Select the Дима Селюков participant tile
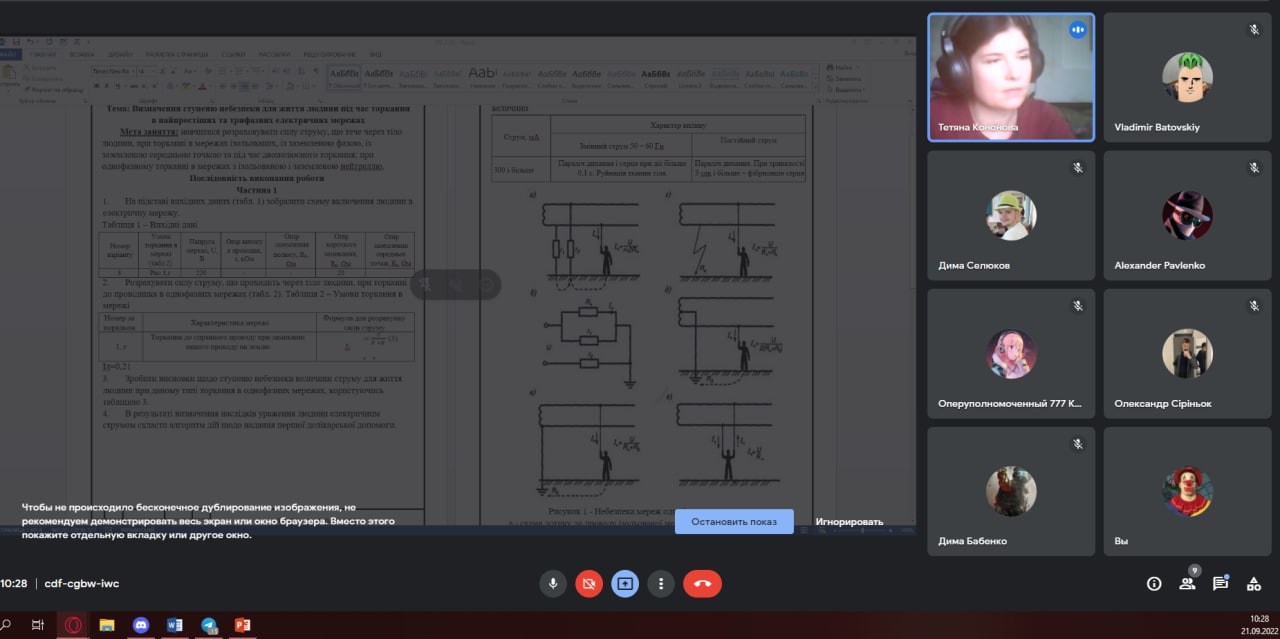The height and width of the screenshot is (639, 1280). point(1011,216)
